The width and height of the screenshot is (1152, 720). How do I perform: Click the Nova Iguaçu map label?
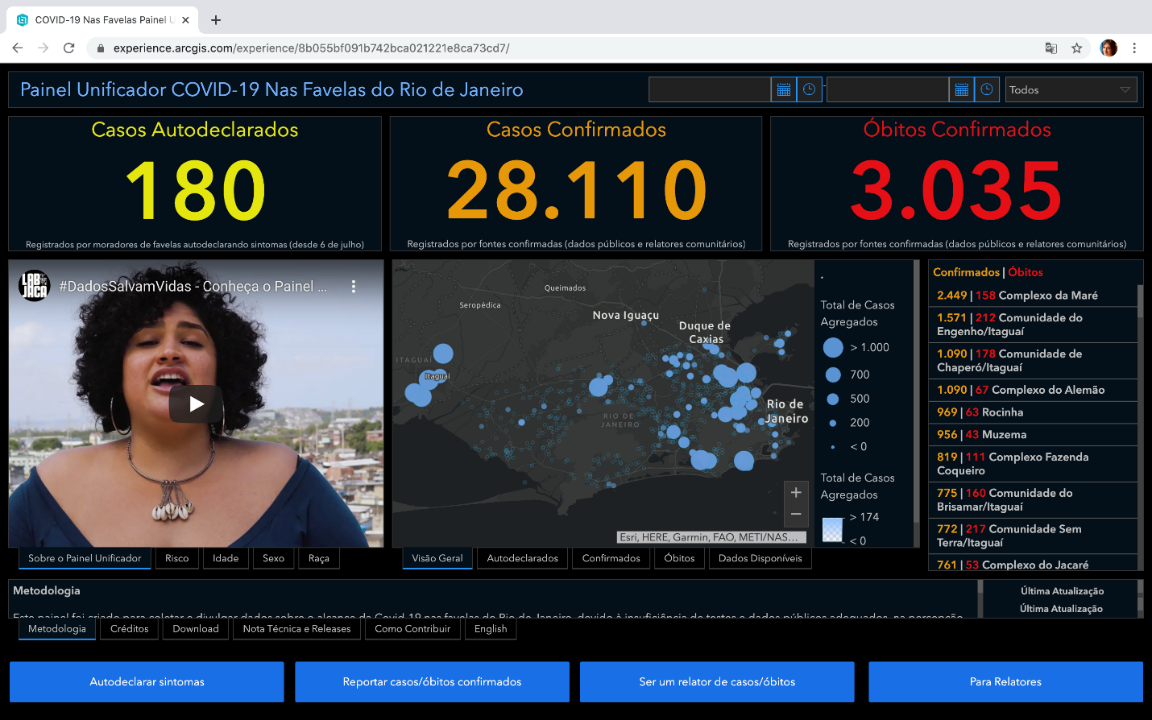626,315
